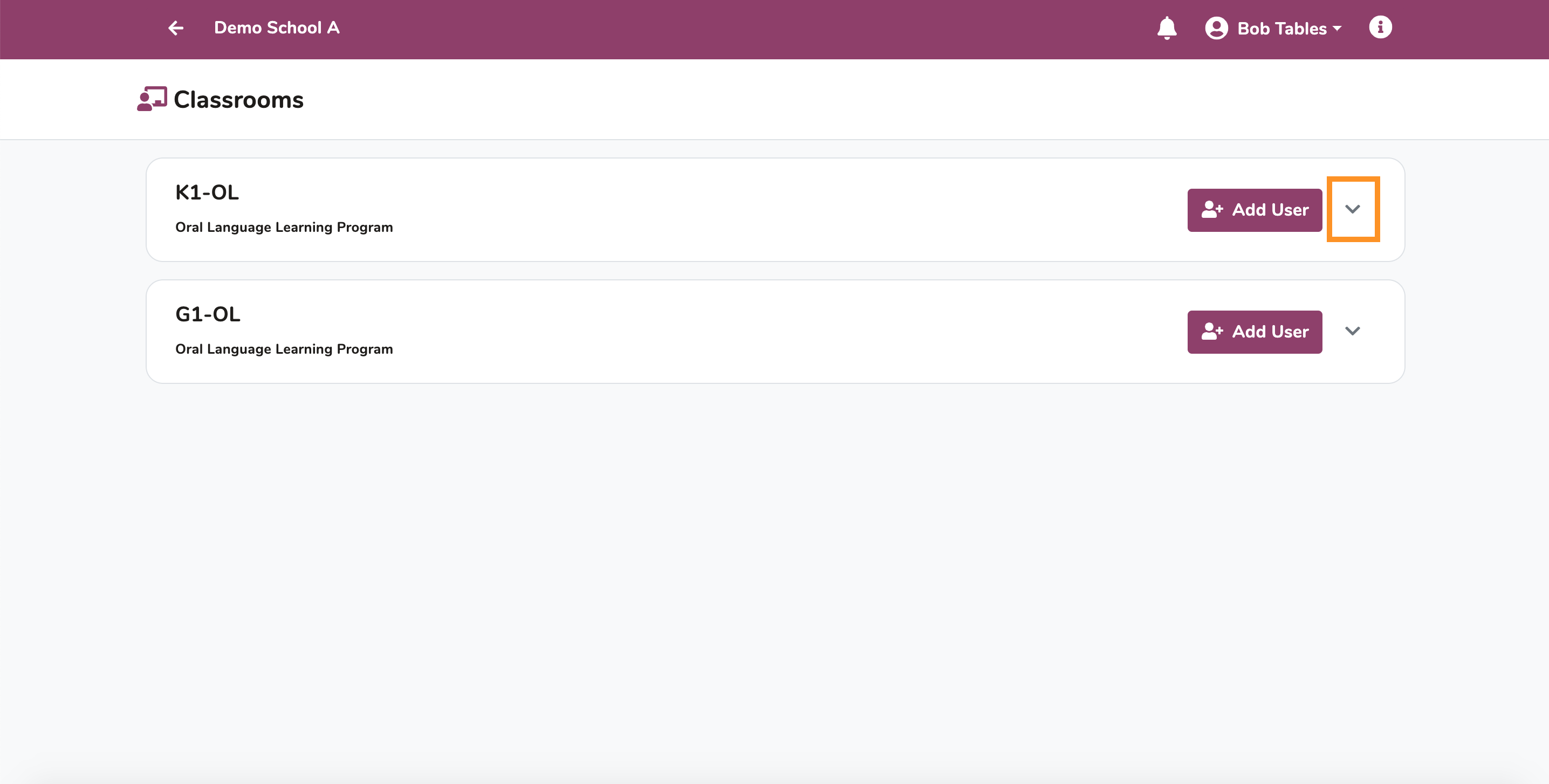Click the back arrow icon
Screen dimensions: 1549x784
pyautogui.click(x=176, y=27)
